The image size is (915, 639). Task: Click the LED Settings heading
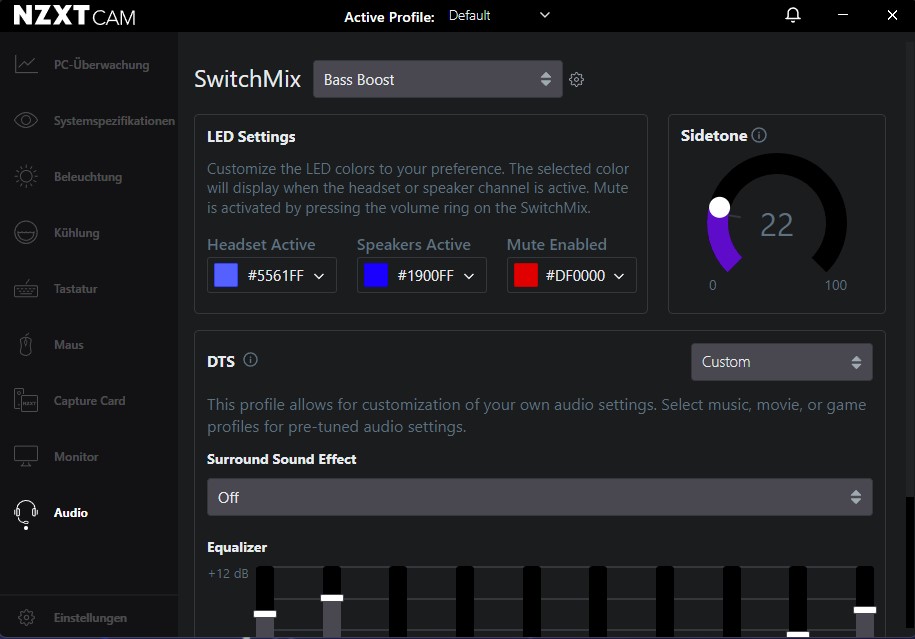[x=251, y=137]
